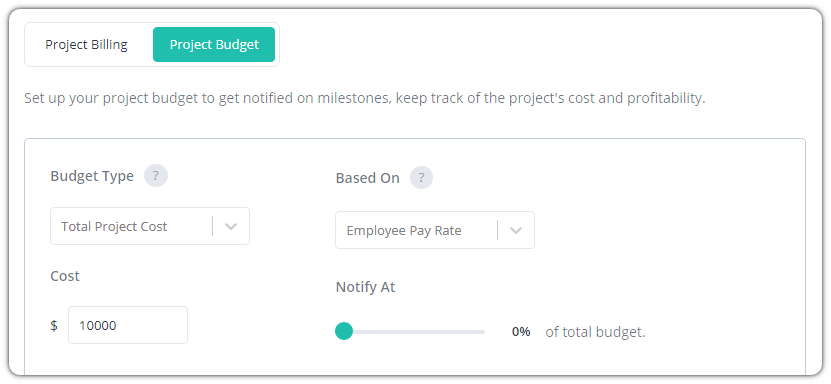Expand the Based On chevron arrow

click(x=516, y=230)
